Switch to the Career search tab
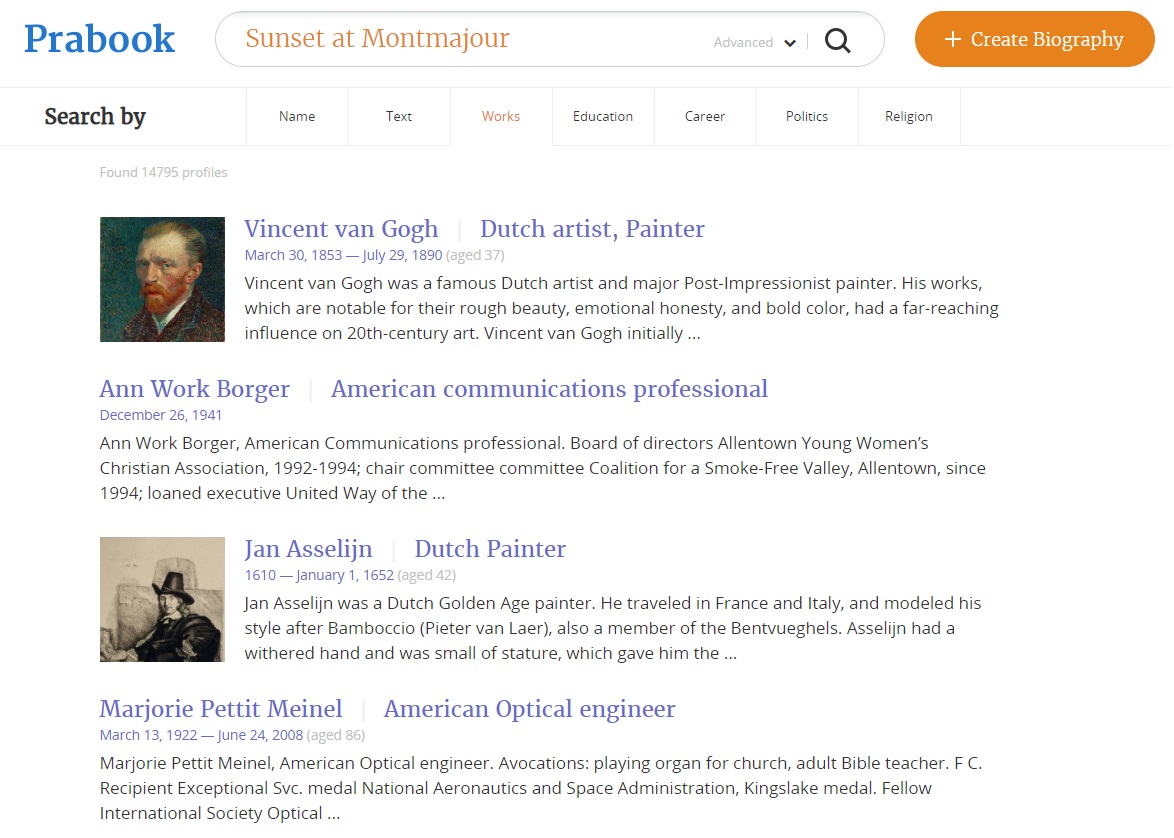Image resolution: width=1174 pixels, height=838 pixels. (705, 116)
